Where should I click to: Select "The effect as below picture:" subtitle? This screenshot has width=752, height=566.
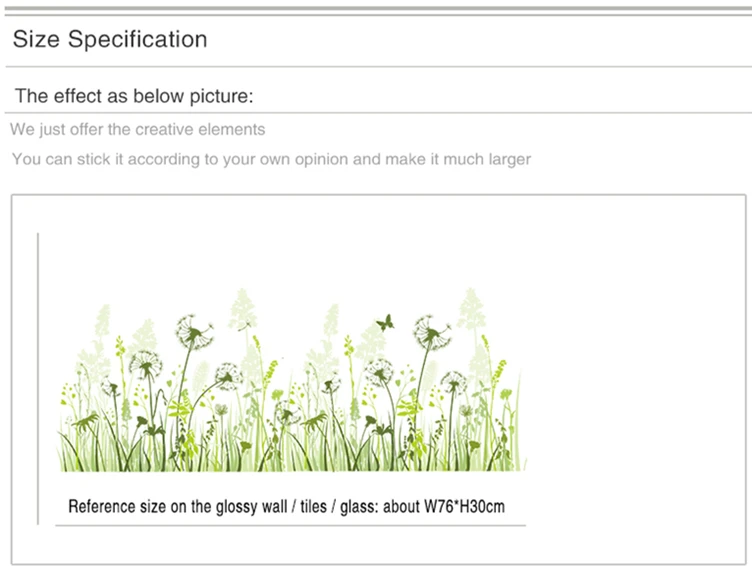tap(134, 96)
